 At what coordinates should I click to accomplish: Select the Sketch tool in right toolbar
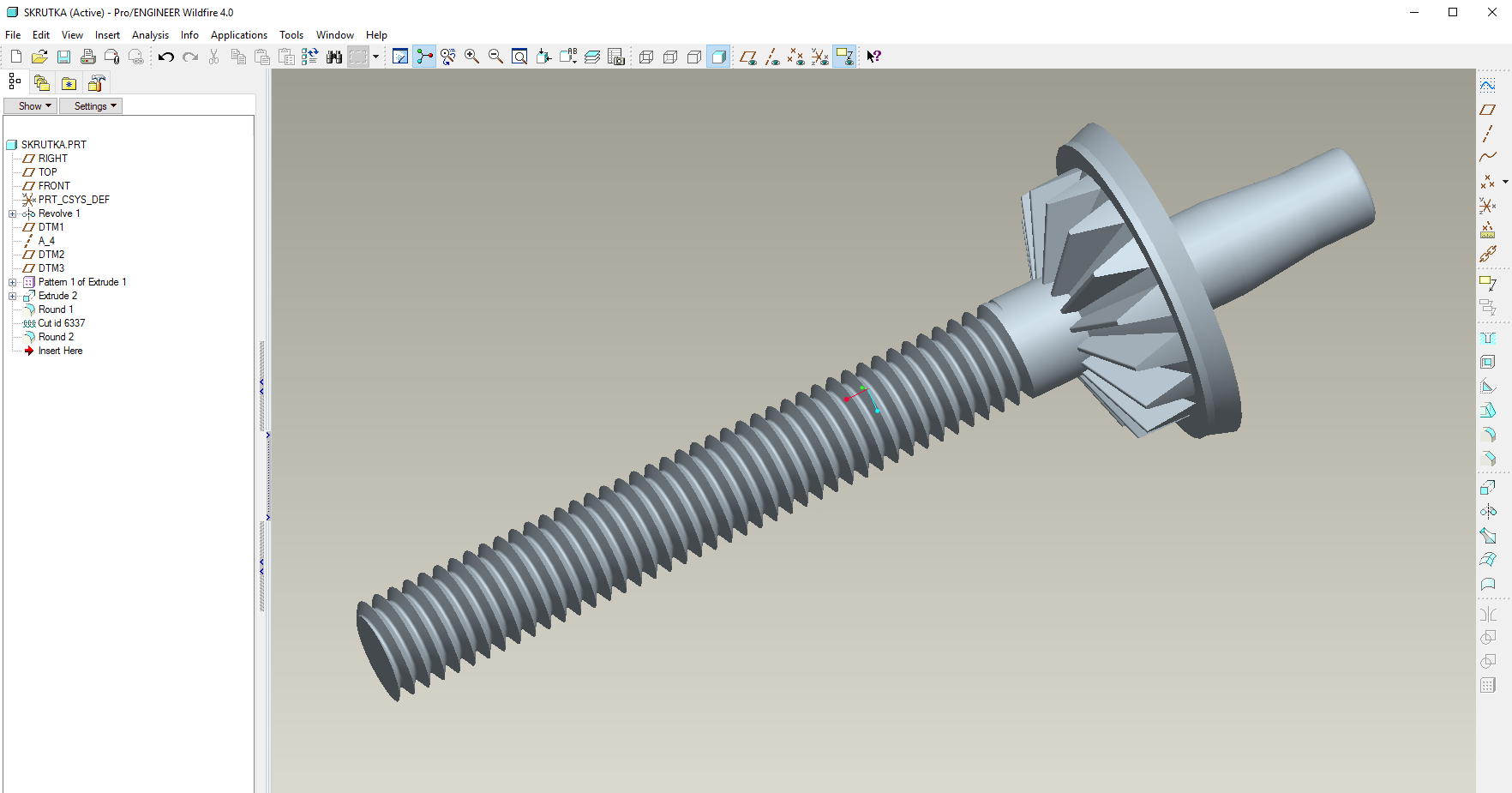[x=1488, y=86]
